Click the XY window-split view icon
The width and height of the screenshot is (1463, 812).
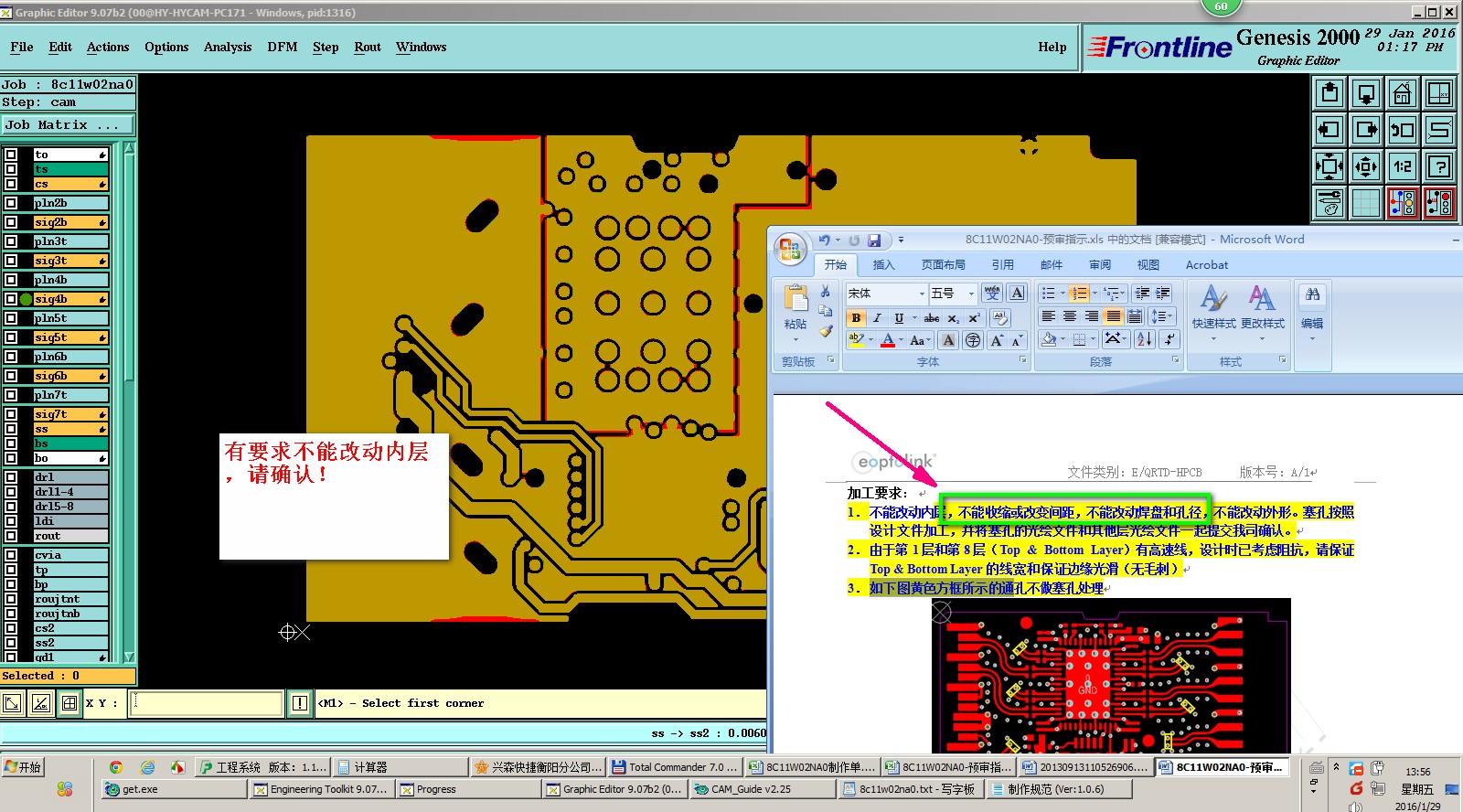pos(1439,93)
